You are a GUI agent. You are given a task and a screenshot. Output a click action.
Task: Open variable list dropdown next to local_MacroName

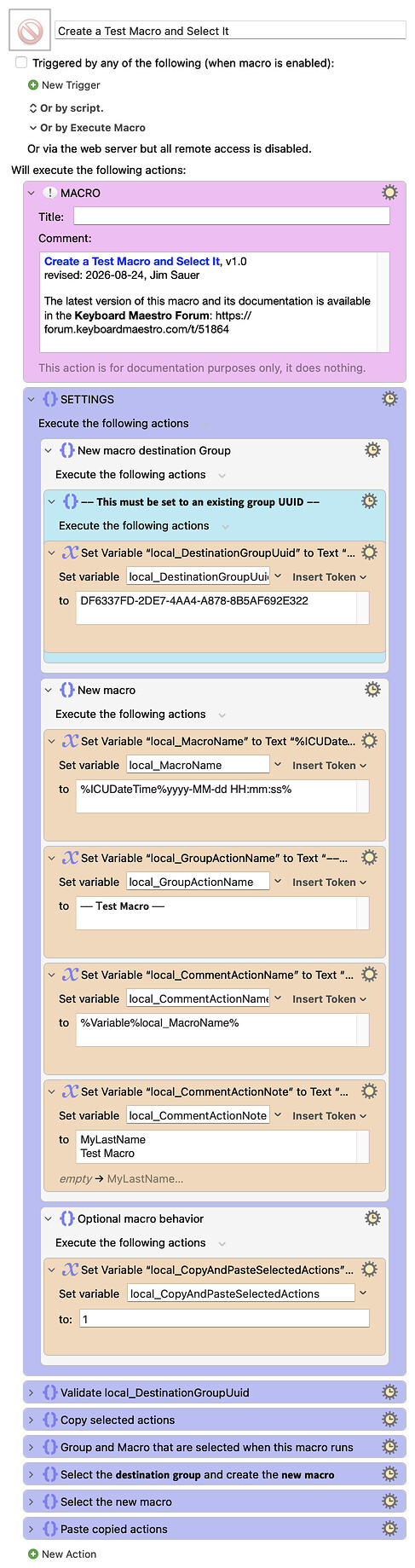[x=278, y=765]
